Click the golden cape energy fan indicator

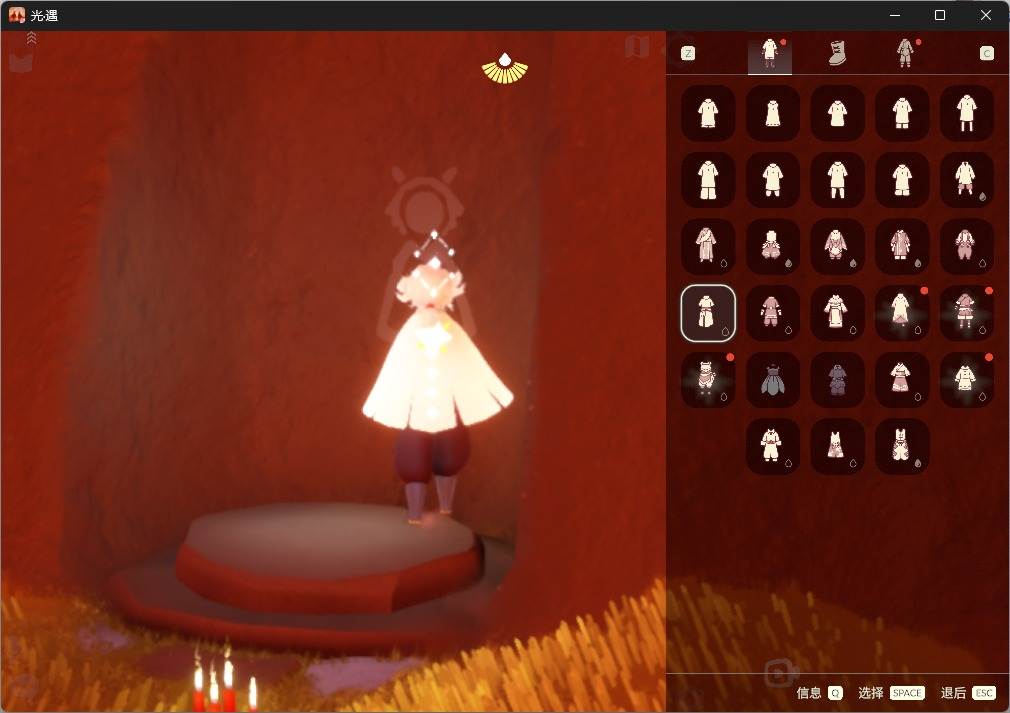tap(505, 68)
